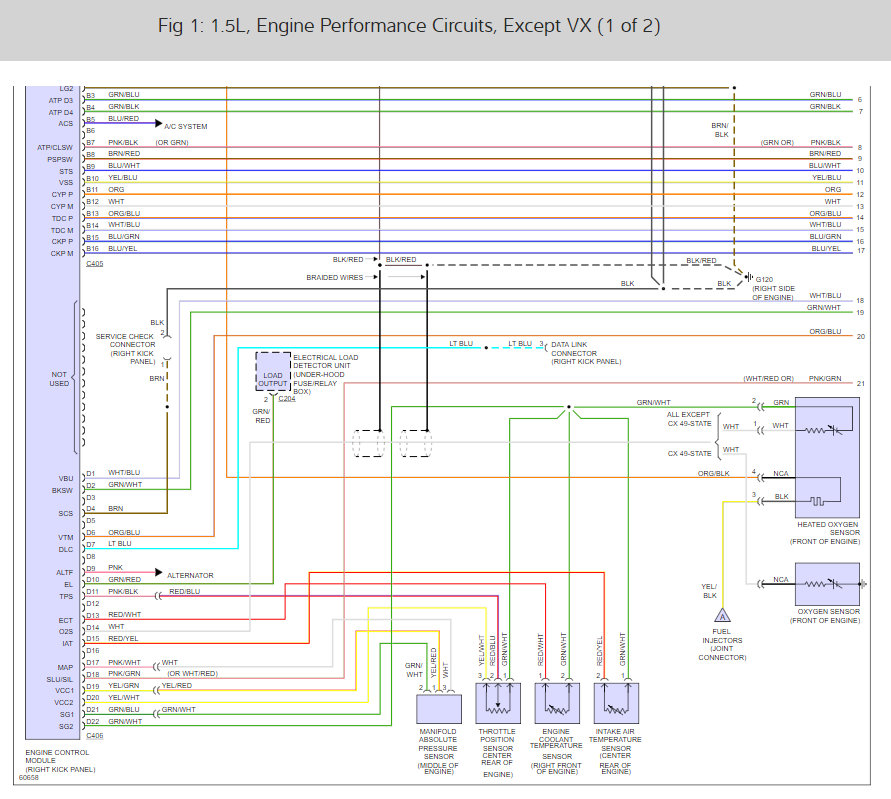Click continuation number 6 on the right edge
The width and height of the screenshot is (891, 799).
point(860,99)
